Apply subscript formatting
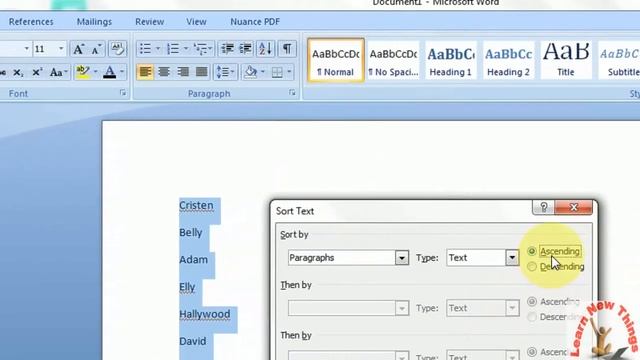This screenshot has height=360, width=640. coord(18,73)
